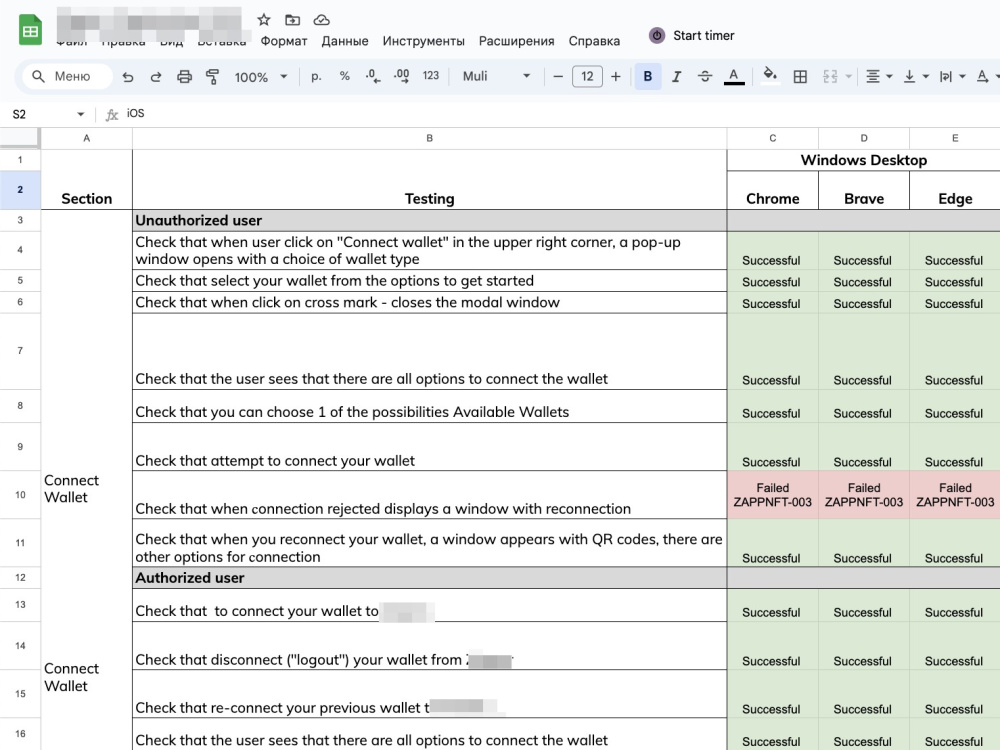Click the Undo icon
Image resolution: width=1000 pixels, height=750 pixels.
pyautogui.click(x=128, y=75)
